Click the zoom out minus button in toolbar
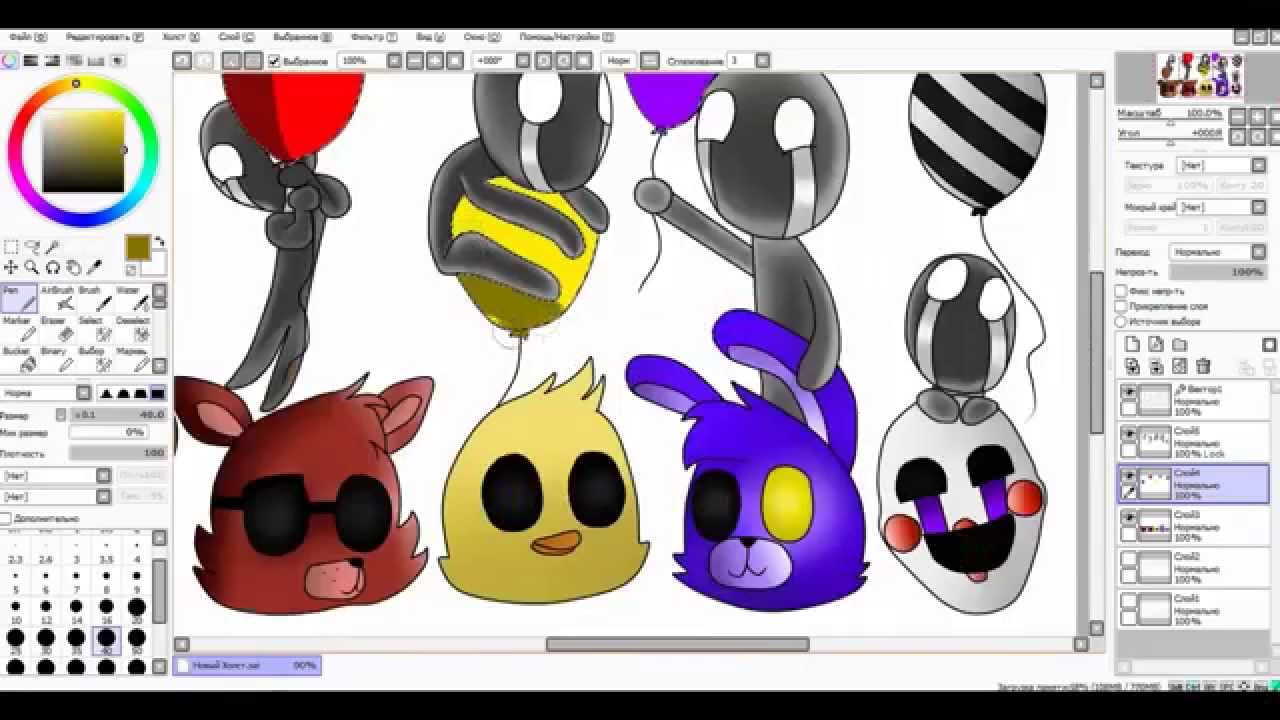 click(x=416, y=61)
